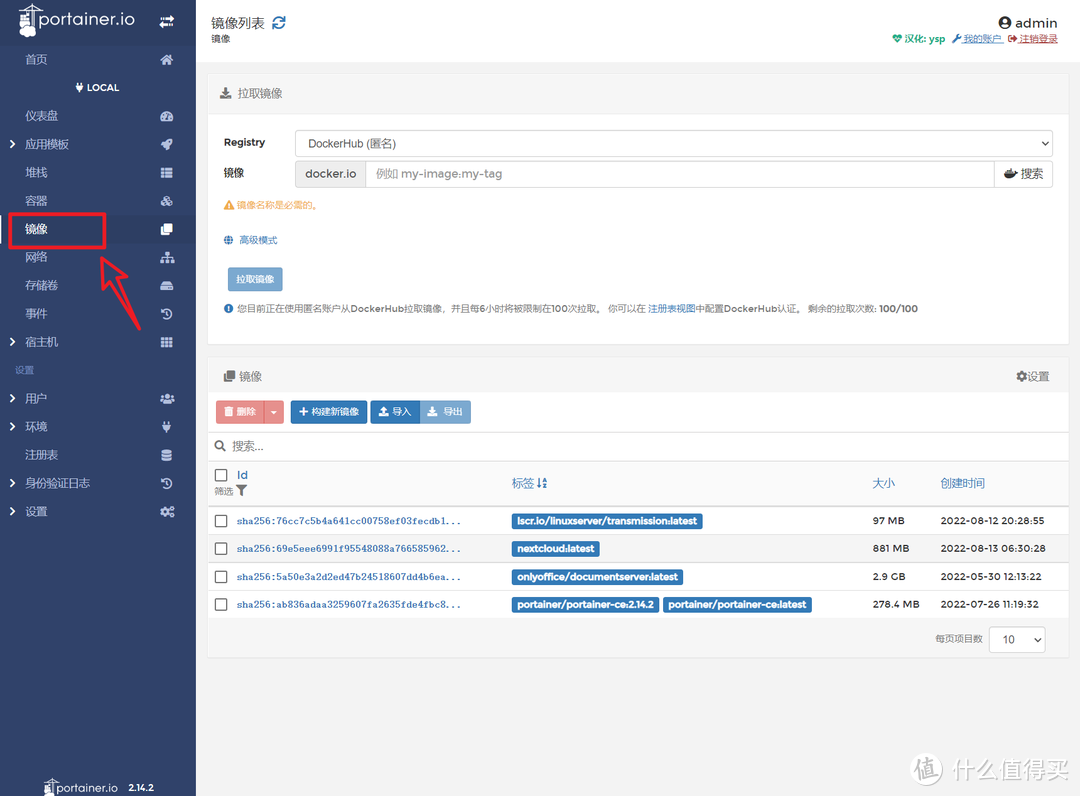Check the nextcloud:latest image row checkbox
Viewport: 1080px width, 796px height.
221,548
